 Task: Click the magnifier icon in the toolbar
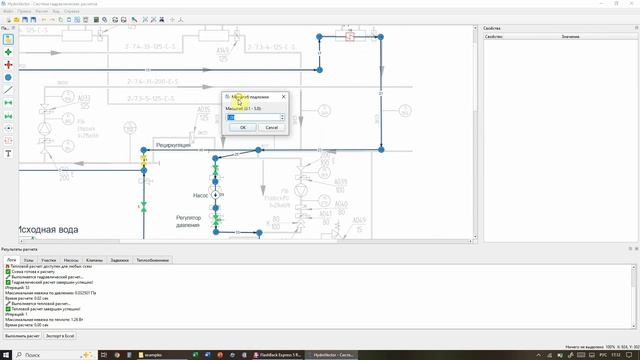(105, 20)
